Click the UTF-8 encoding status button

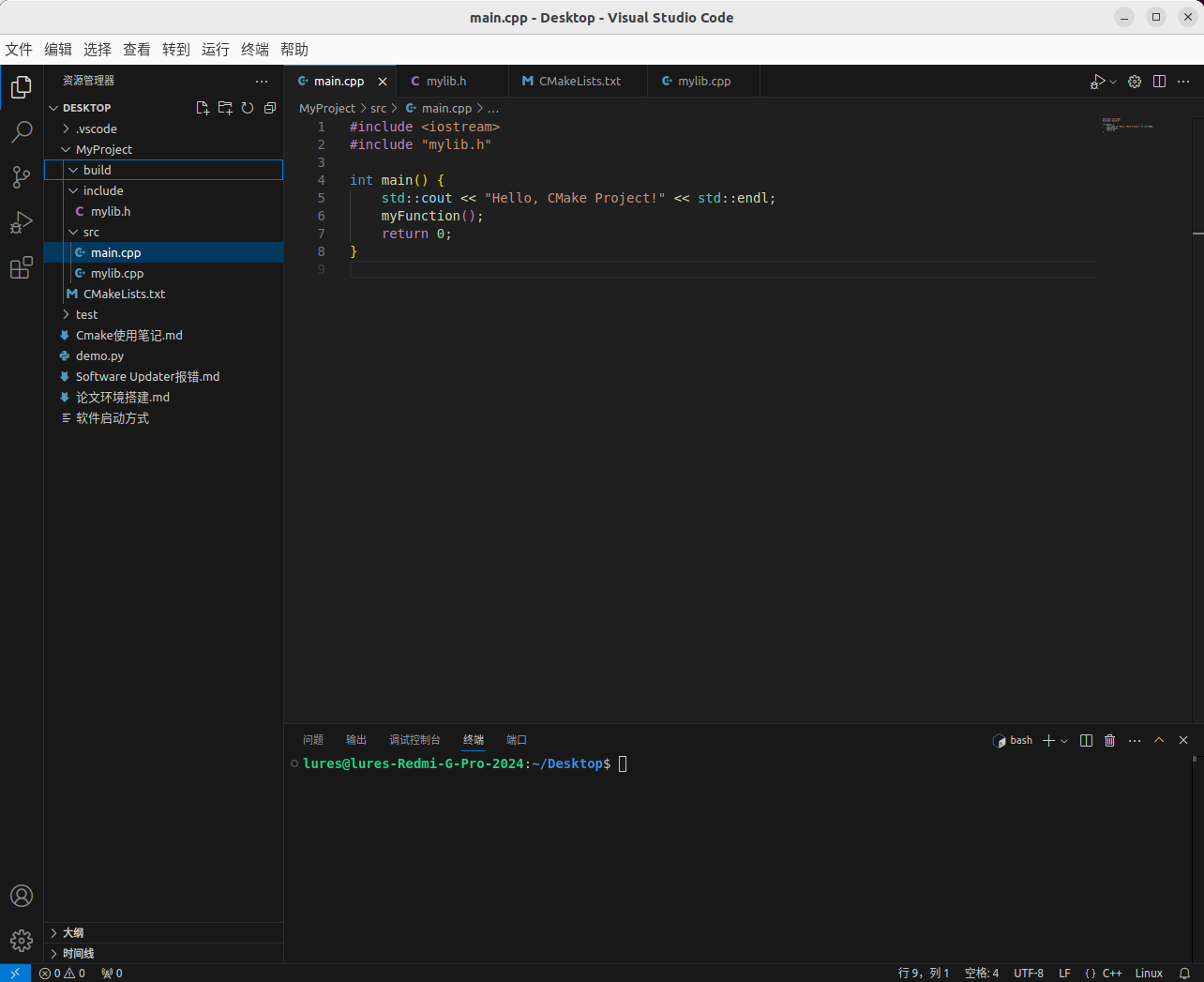[x=1028, y=974]
